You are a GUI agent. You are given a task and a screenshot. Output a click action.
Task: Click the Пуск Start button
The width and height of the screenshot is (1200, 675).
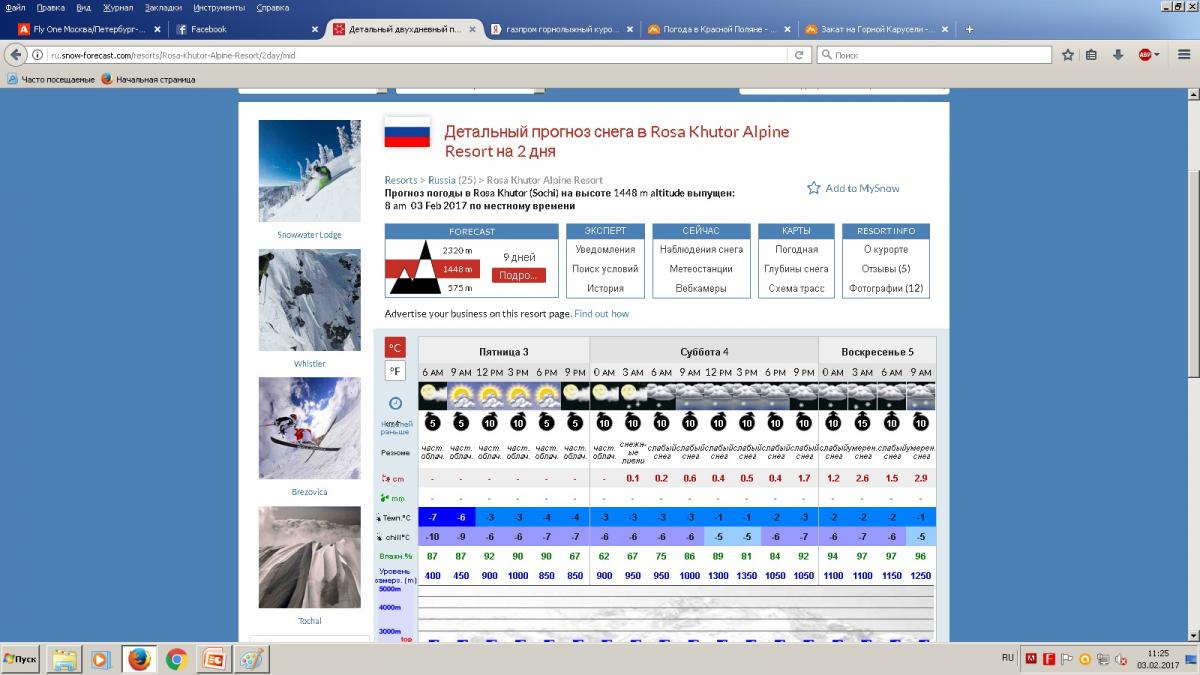click(x=22, y=659)
